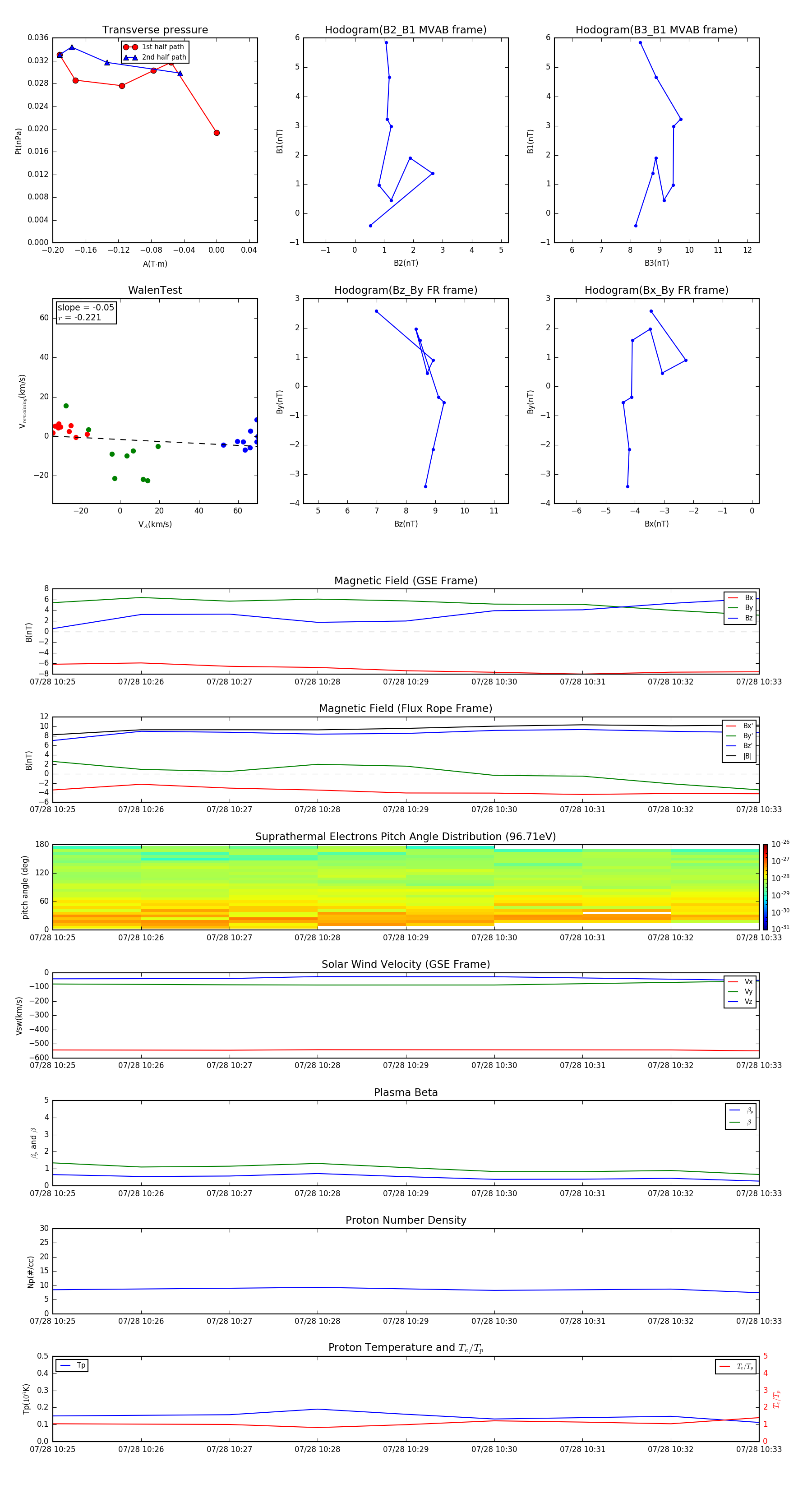Click the |B| entry in Flux Rope legend
Image resolution: width=812 pixels, height=1489 pixels.
[x=739, y=756]
